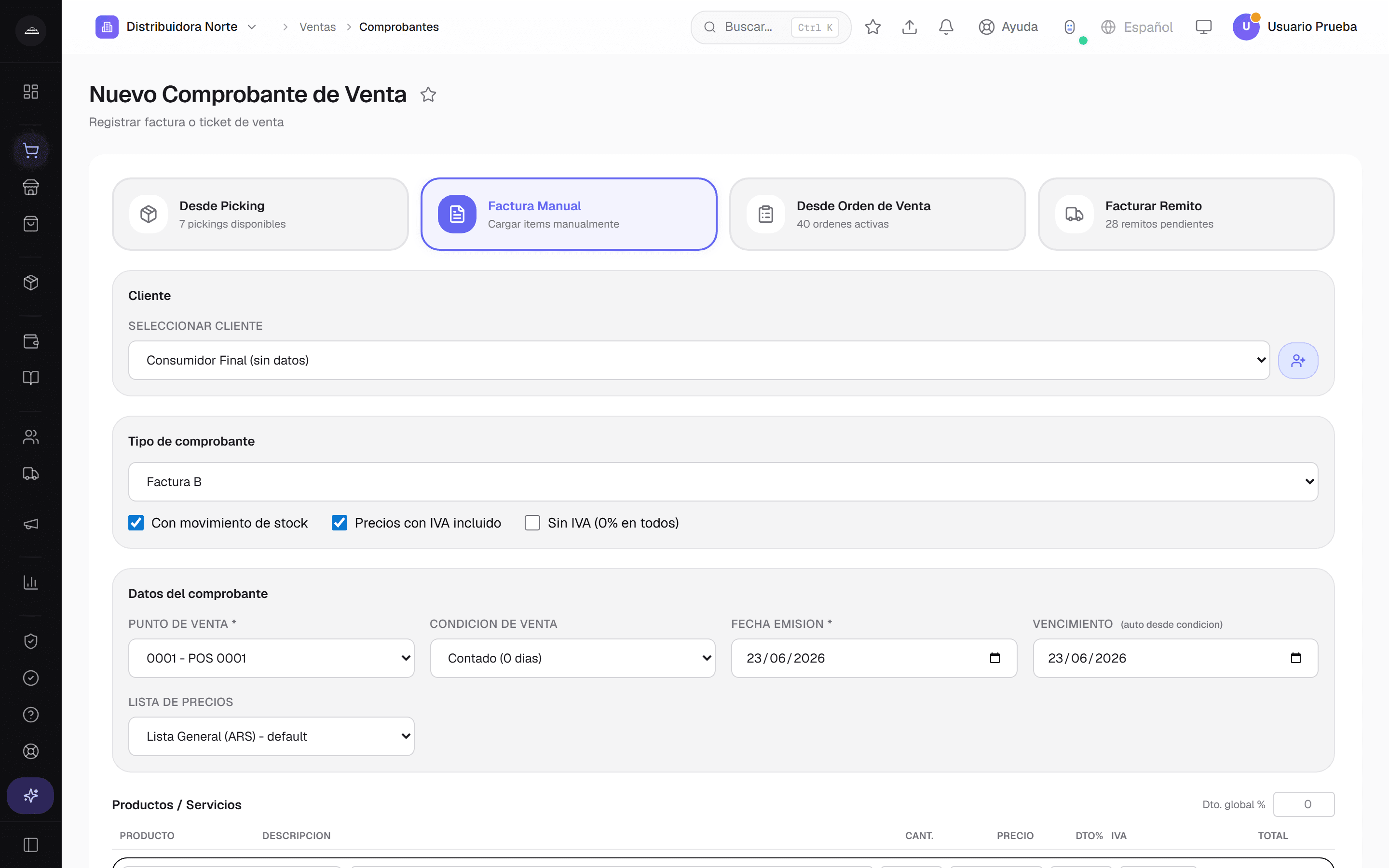Open the megaphone marketing icon in sidebar

coord(30,524)
